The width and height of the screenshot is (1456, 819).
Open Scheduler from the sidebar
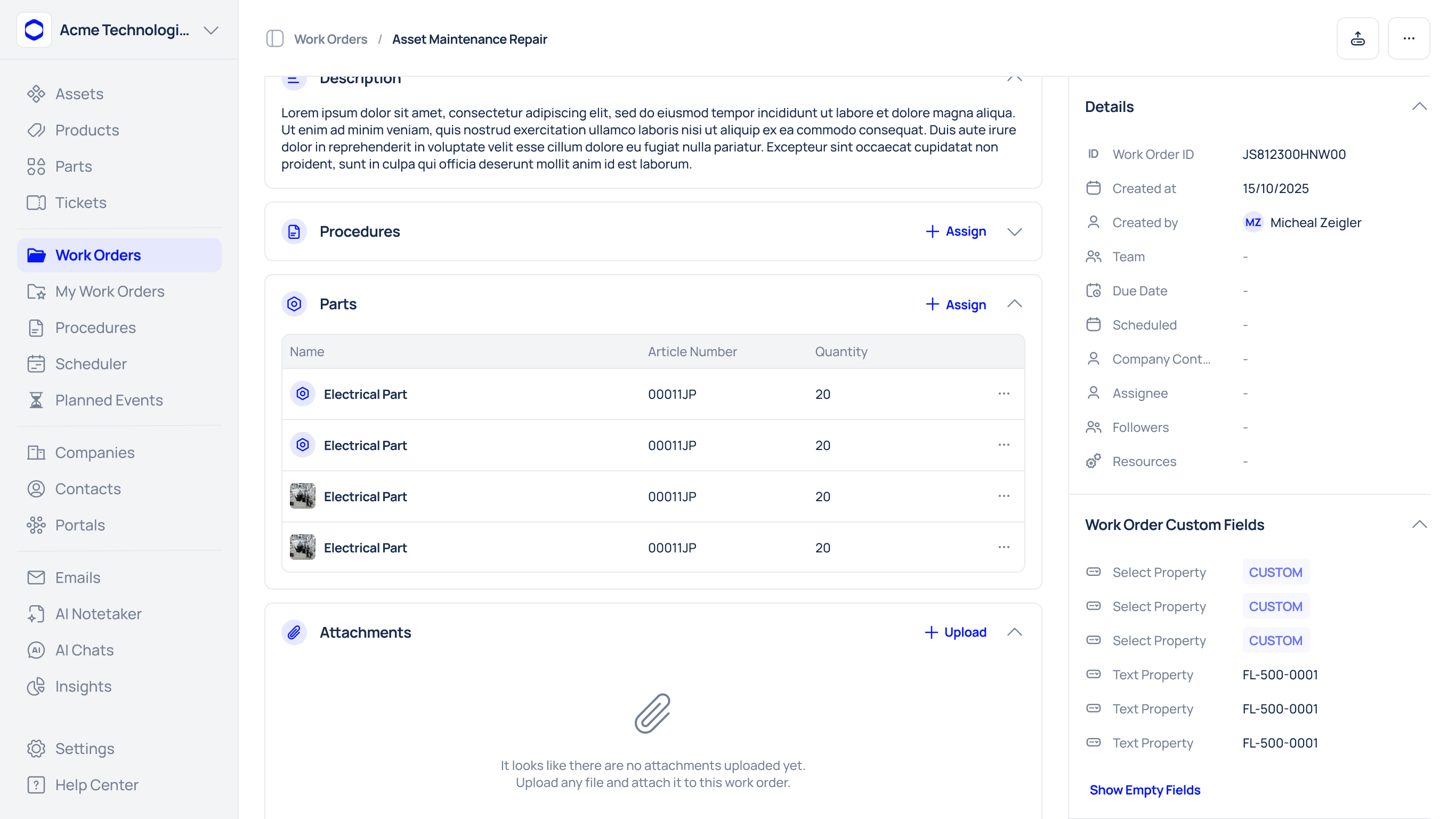(91, 364)
